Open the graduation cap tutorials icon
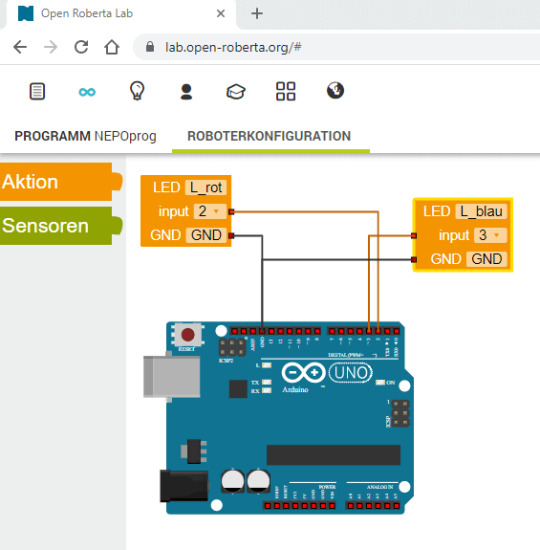This screenshot has height=550, width=540. [x=236, y=92]
